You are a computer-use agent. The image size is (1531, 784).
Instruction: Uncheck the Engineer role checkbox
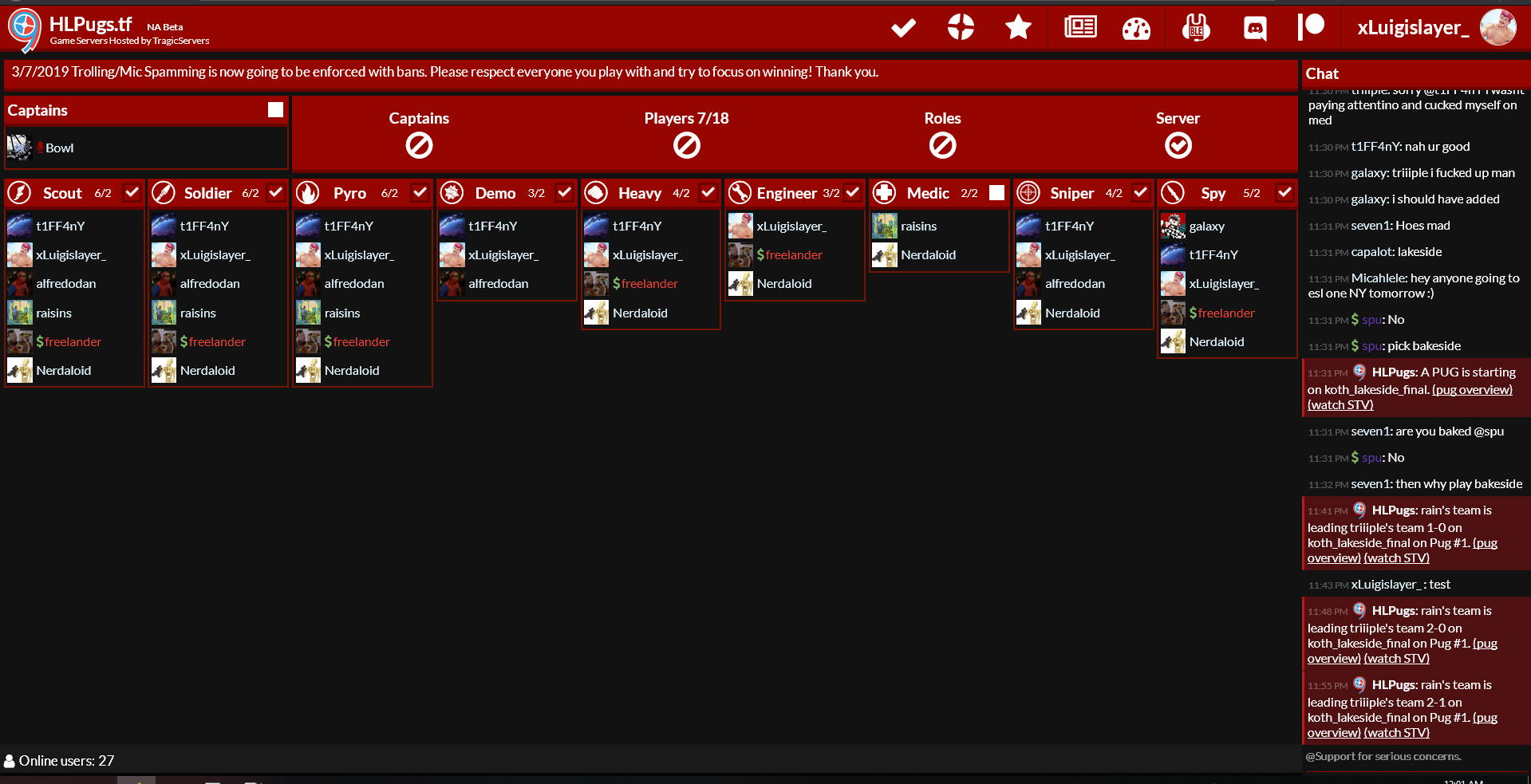click(853, 192)
